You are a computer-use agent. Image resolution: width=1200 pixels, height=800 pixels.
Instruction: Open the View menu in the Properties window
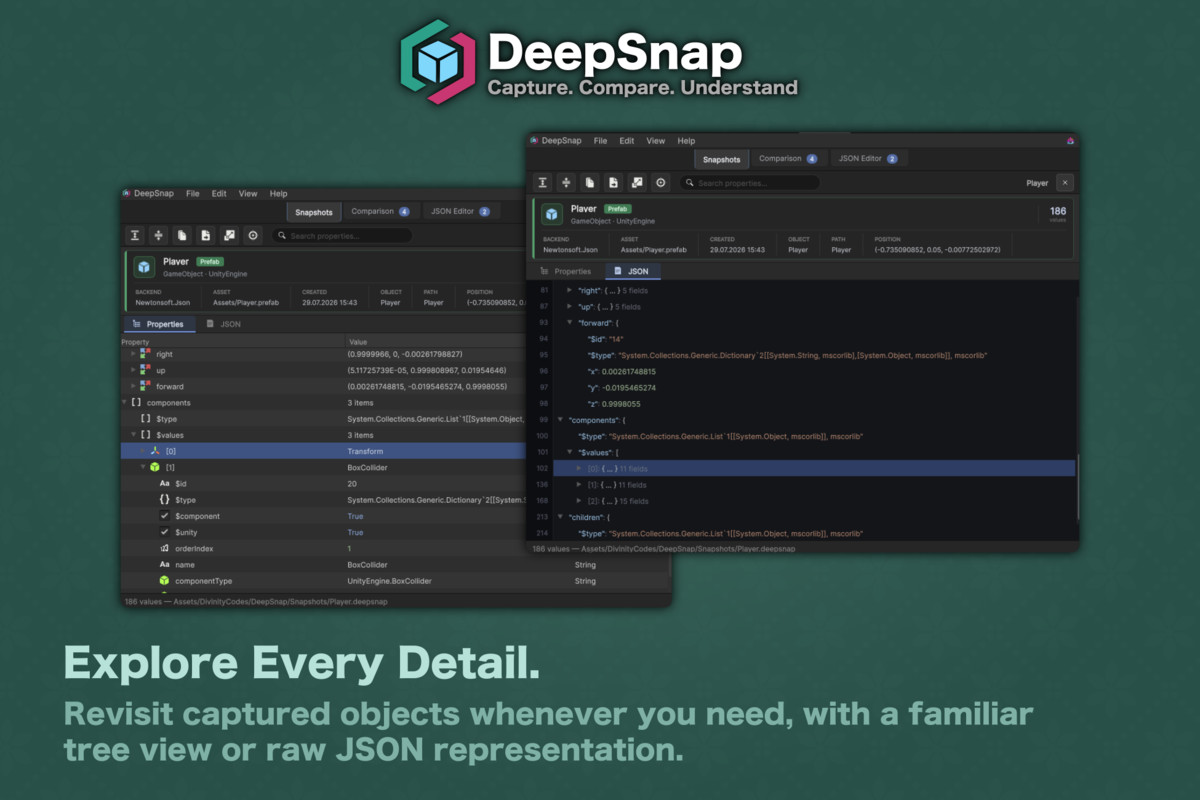[248, 194]
